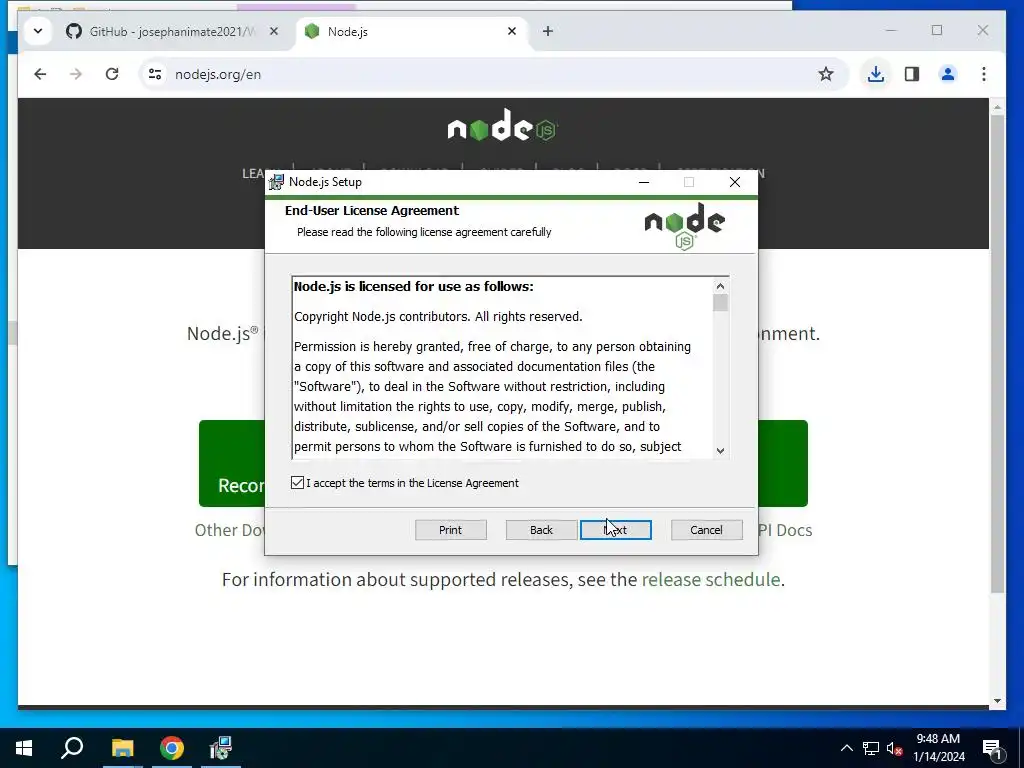This screenshot has height=768, width=1024.
Task: Open site information icon in address bar
Action: (155, 74)
